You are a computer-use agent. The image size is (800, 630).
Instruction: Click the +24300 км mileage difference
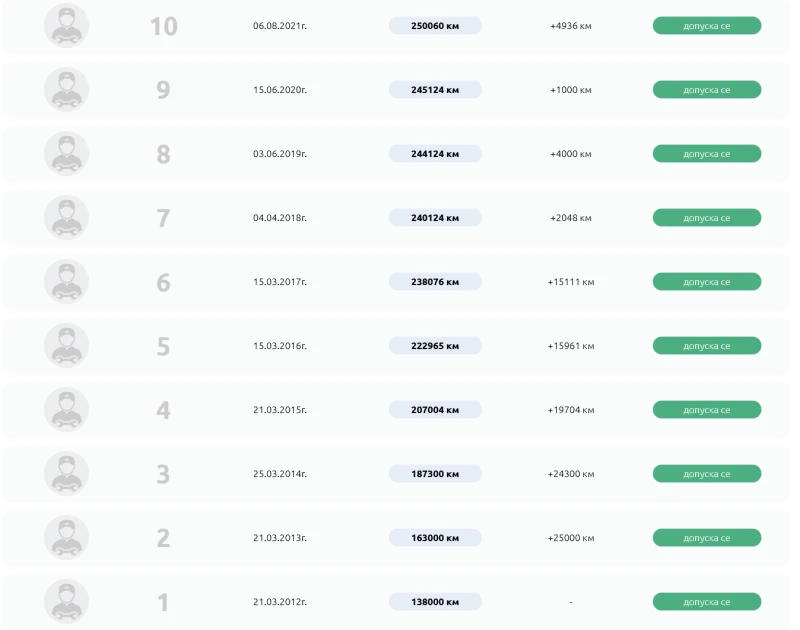571,474
